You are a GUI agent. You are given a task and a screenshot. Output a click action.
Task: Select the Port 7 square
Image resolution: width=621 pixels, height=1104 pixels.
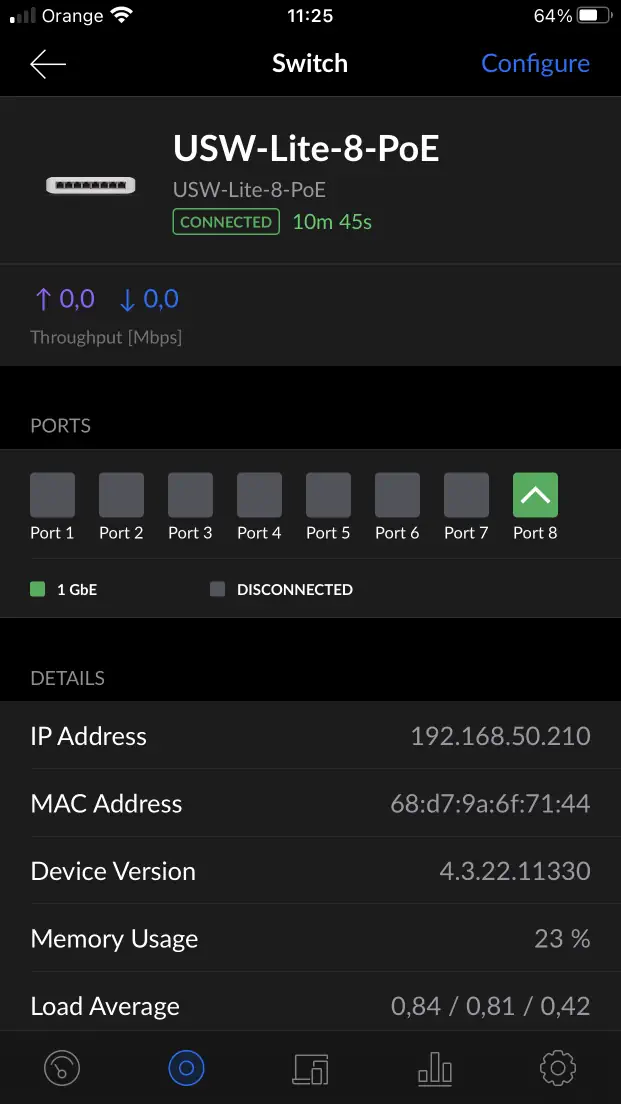[x=466, y=496]
